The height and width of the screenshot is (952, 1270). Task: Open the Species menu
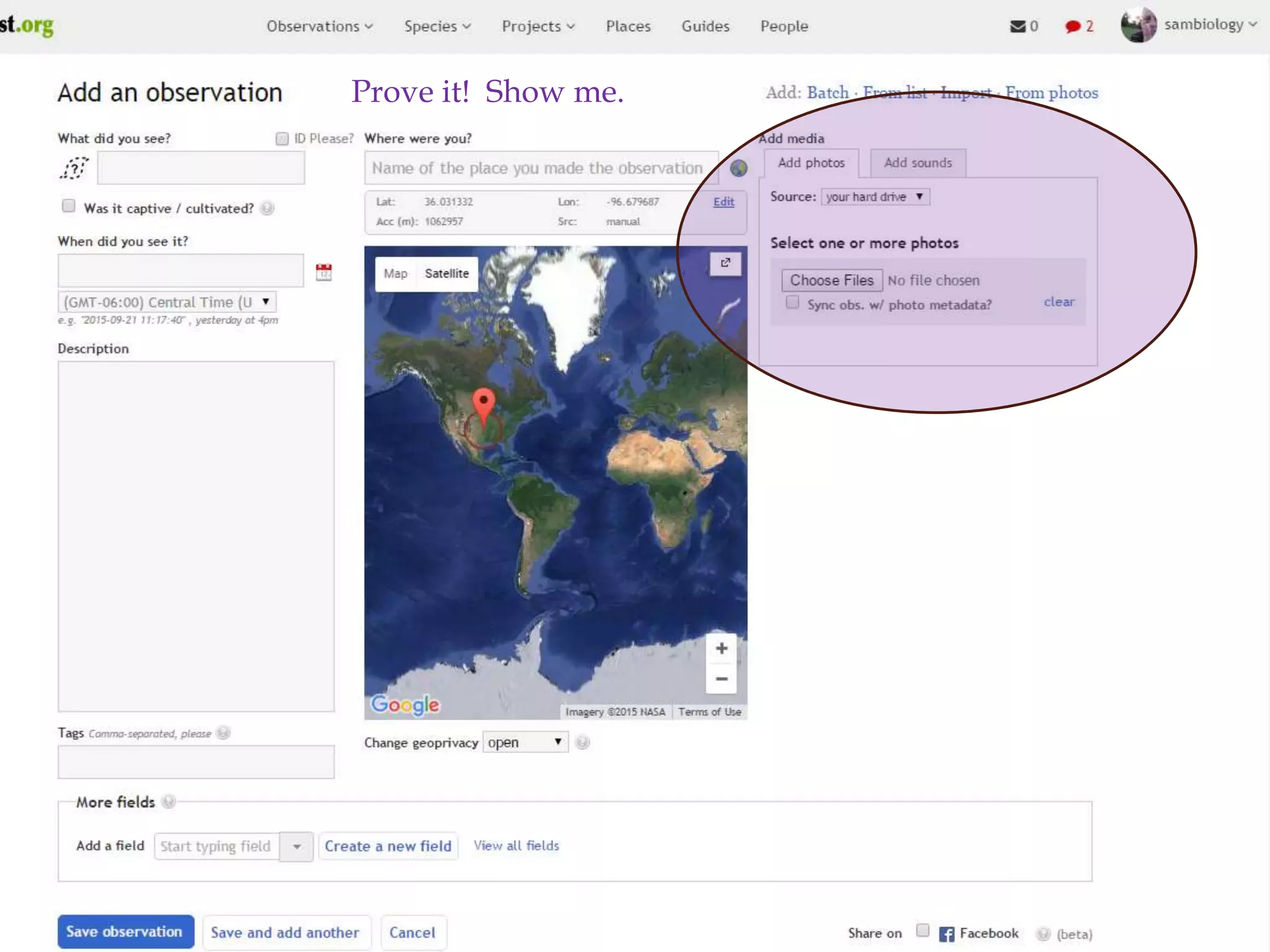pos(437,26)
